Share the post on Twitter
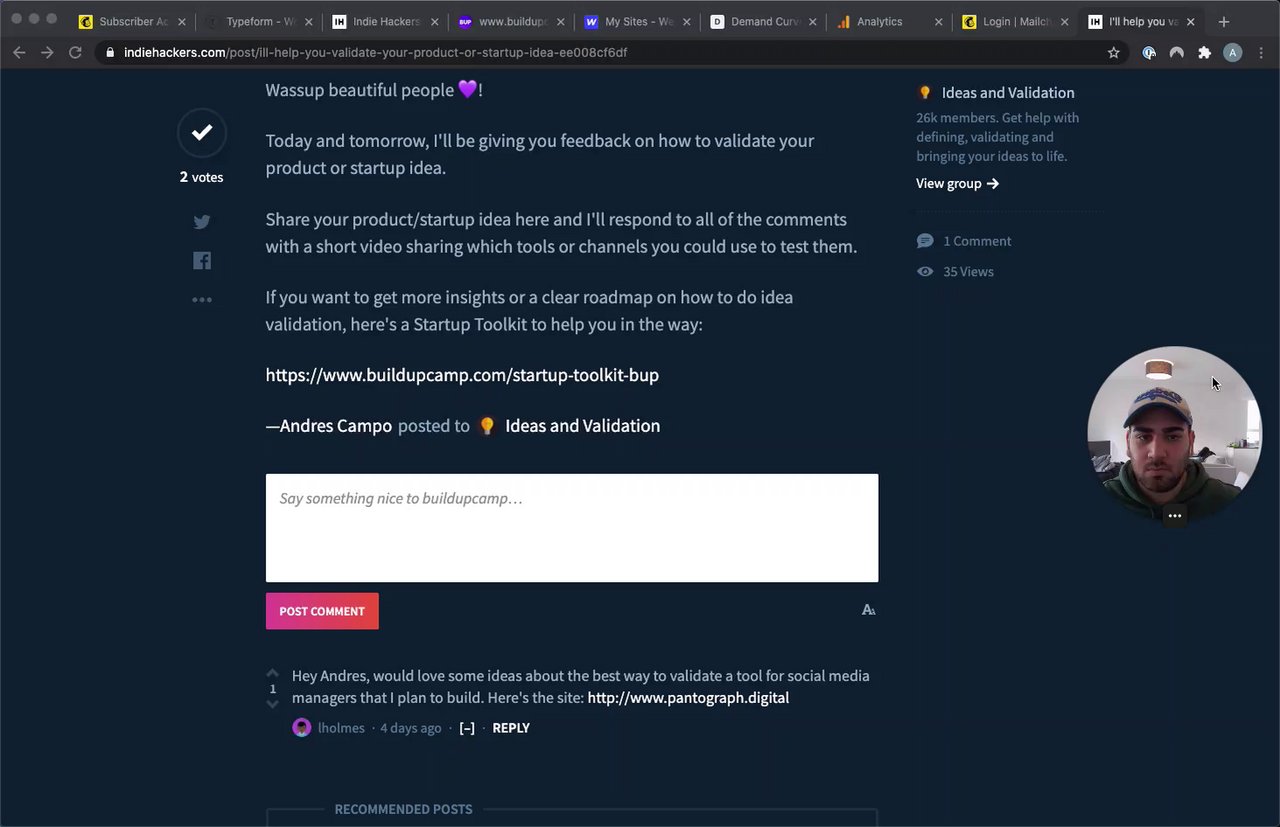Screen dimensions: 1280x827 tap(202, 222)
